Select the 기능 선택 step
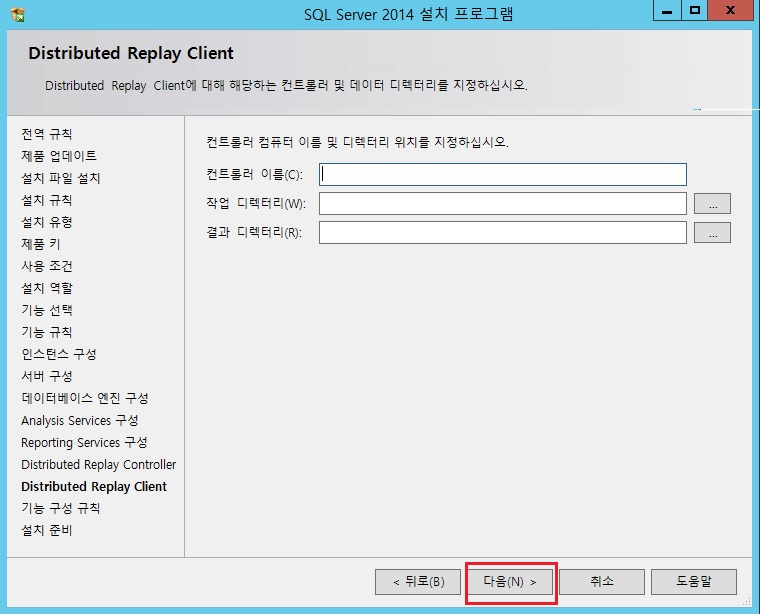 click(x=47, y=310)
